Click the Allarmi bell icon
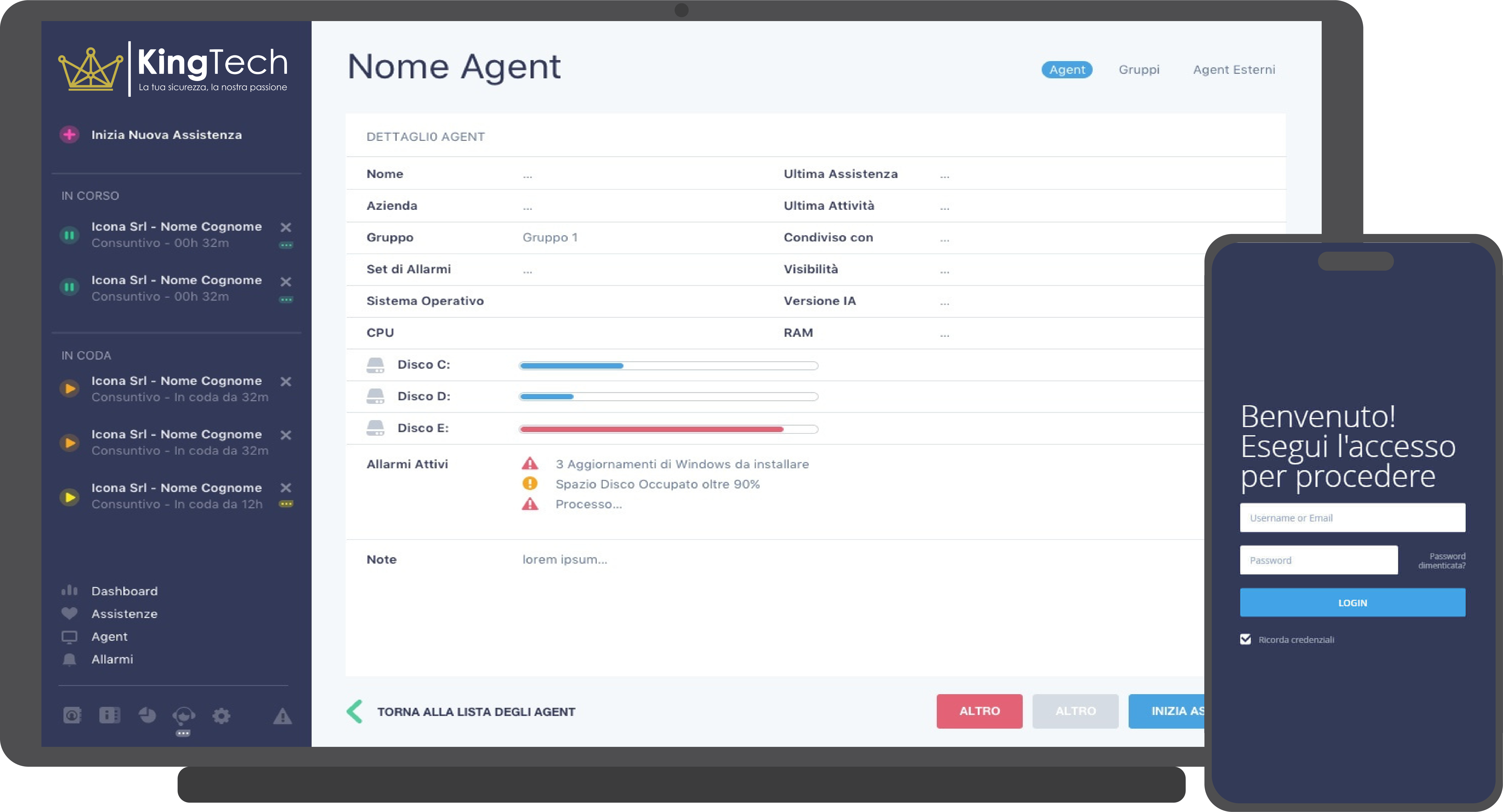 pos(69,659)
